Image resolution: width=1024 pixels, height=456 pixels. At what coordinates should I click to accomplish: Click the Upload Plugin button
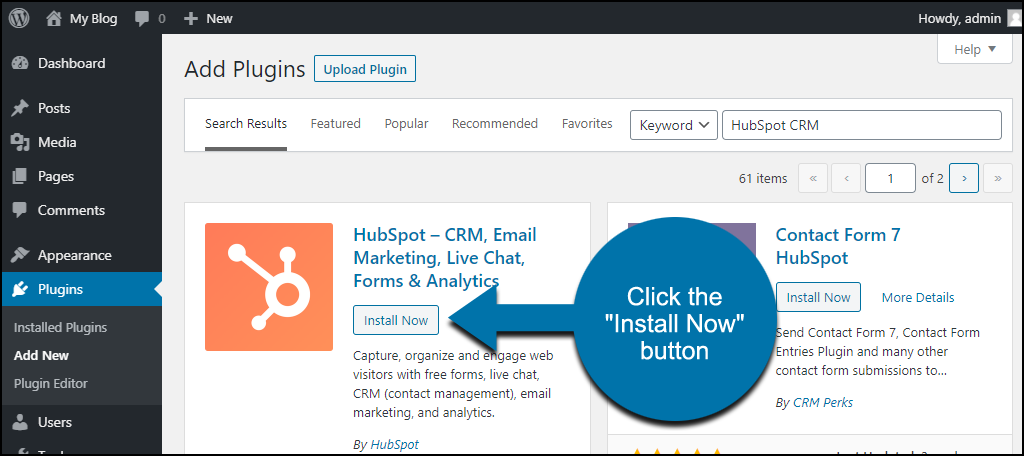pyautogui.click(x=365, y=69)
